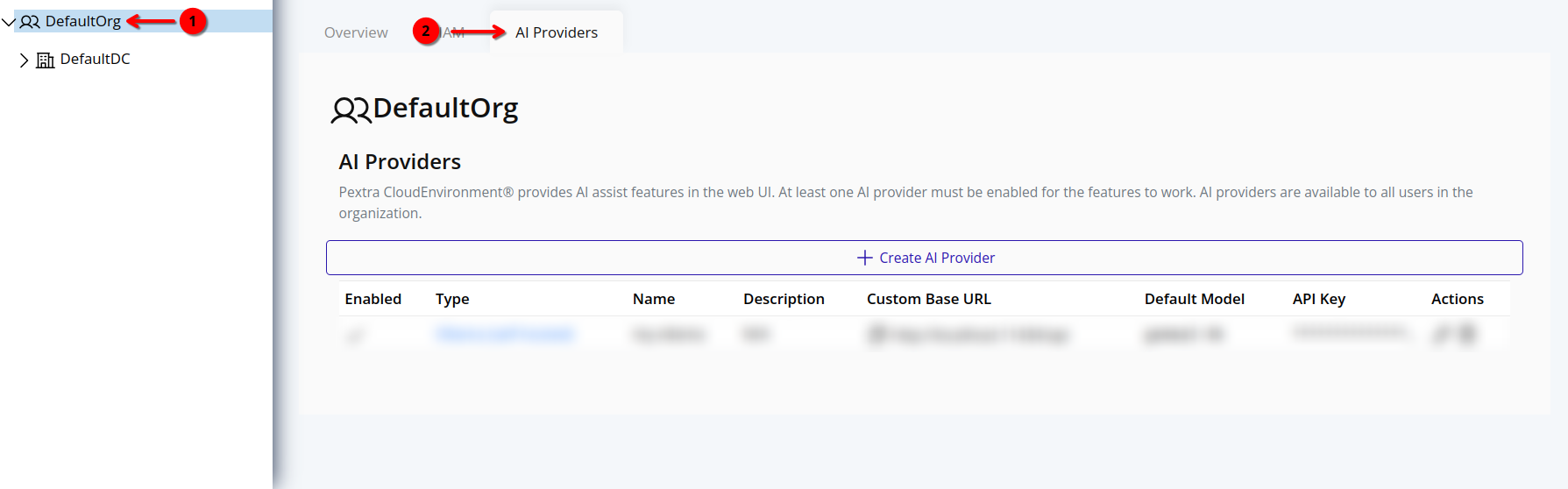This screenshot has width=1568, height=489.
Task: Click the Name column header
Action: [x=654, y=299]
